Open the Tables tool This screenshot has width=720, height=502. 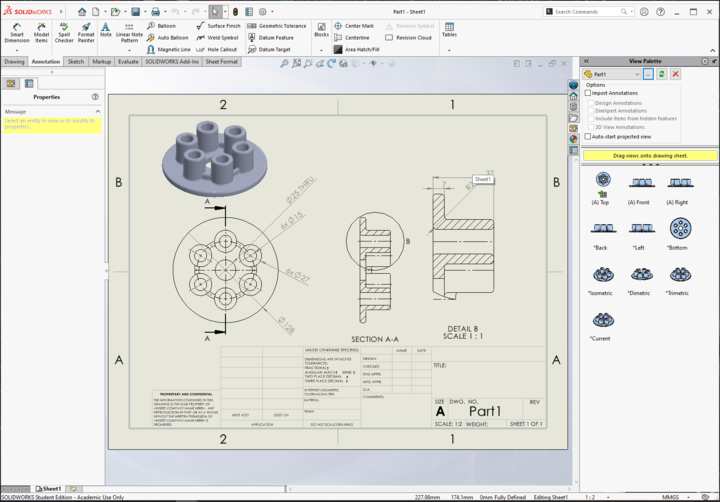[449, 30]
